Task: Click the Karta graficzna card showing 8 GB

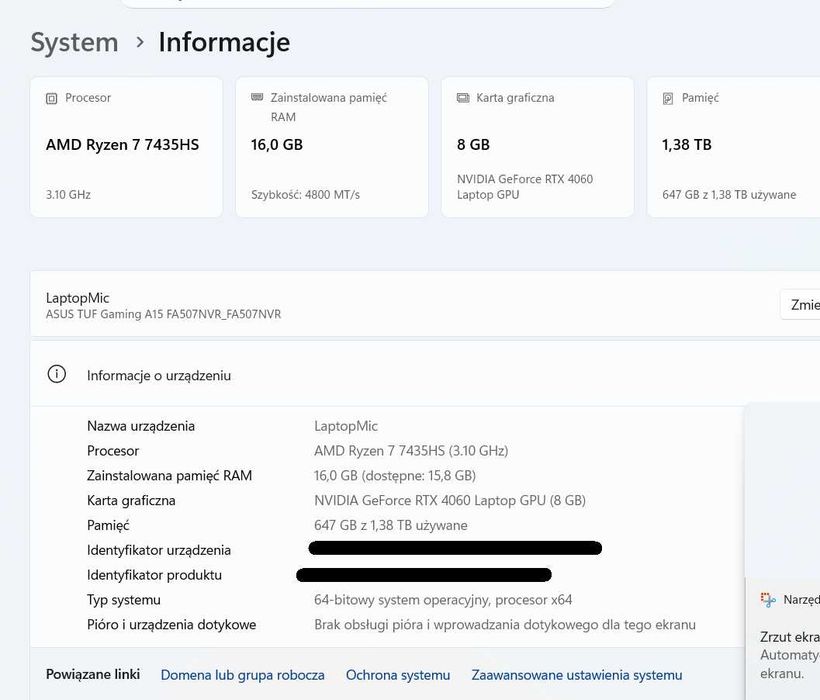Action: [538, 147]
